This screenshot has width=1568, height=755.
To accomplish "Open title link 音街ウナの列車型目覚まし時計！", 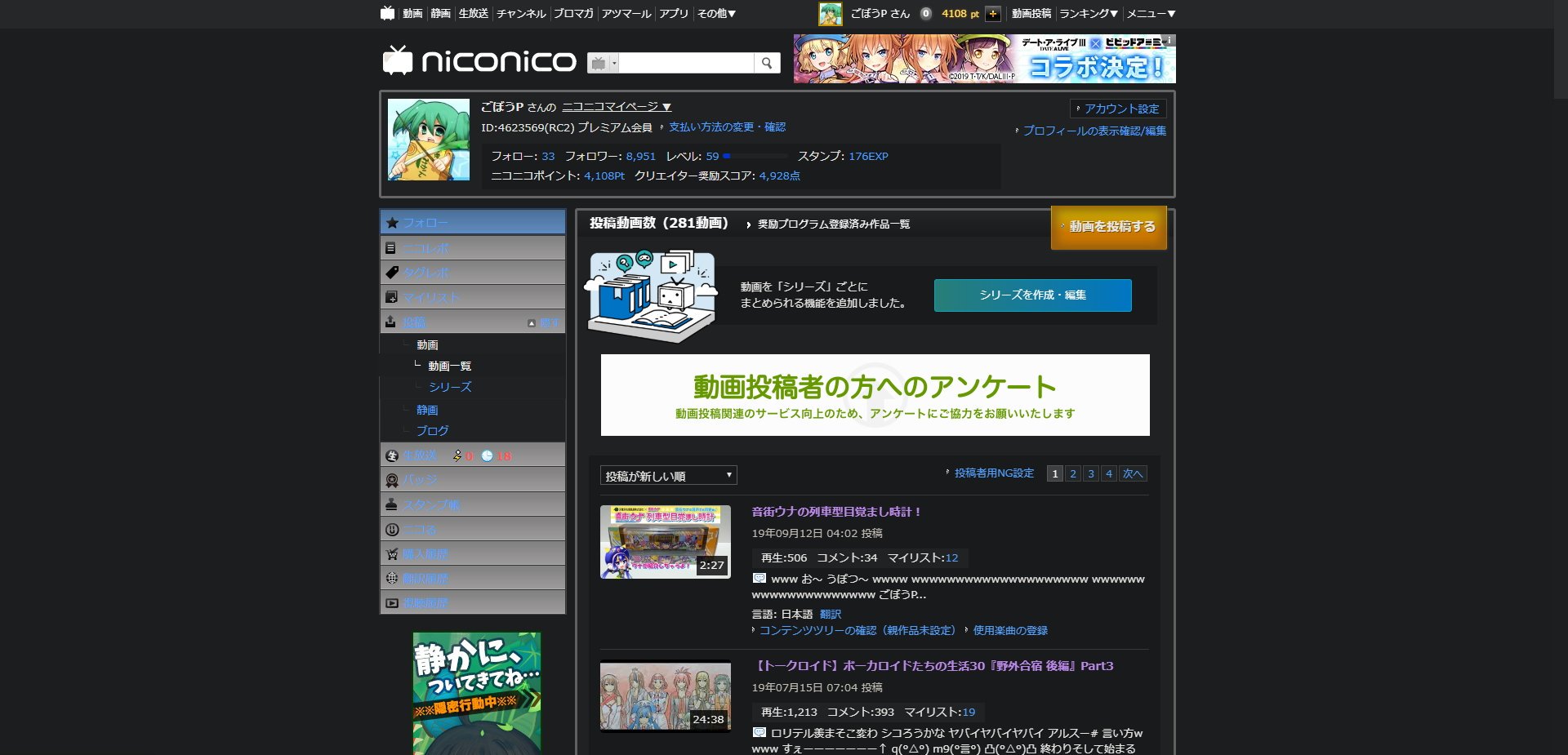I will coord(837,512).
